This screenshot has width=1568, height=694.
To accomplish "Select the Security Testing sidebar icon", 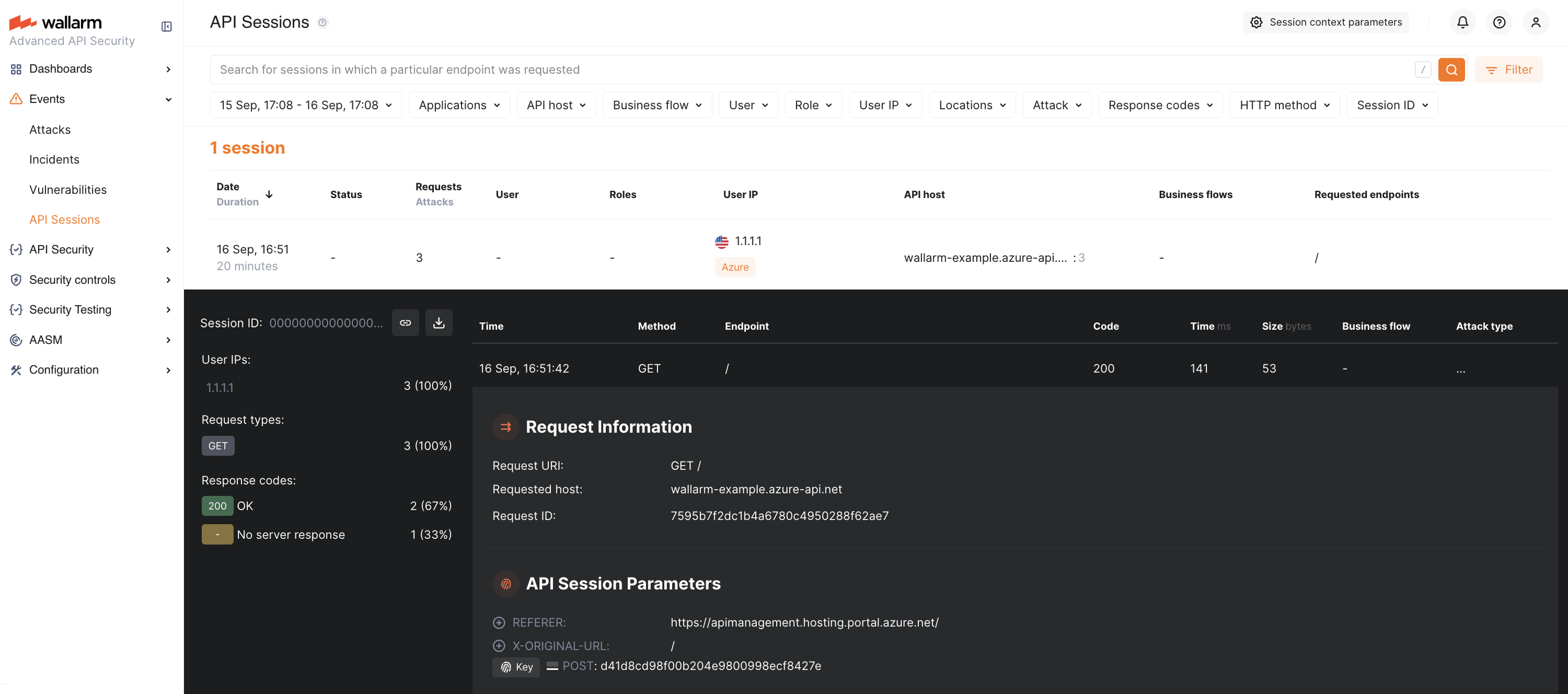I will point(16,309).
